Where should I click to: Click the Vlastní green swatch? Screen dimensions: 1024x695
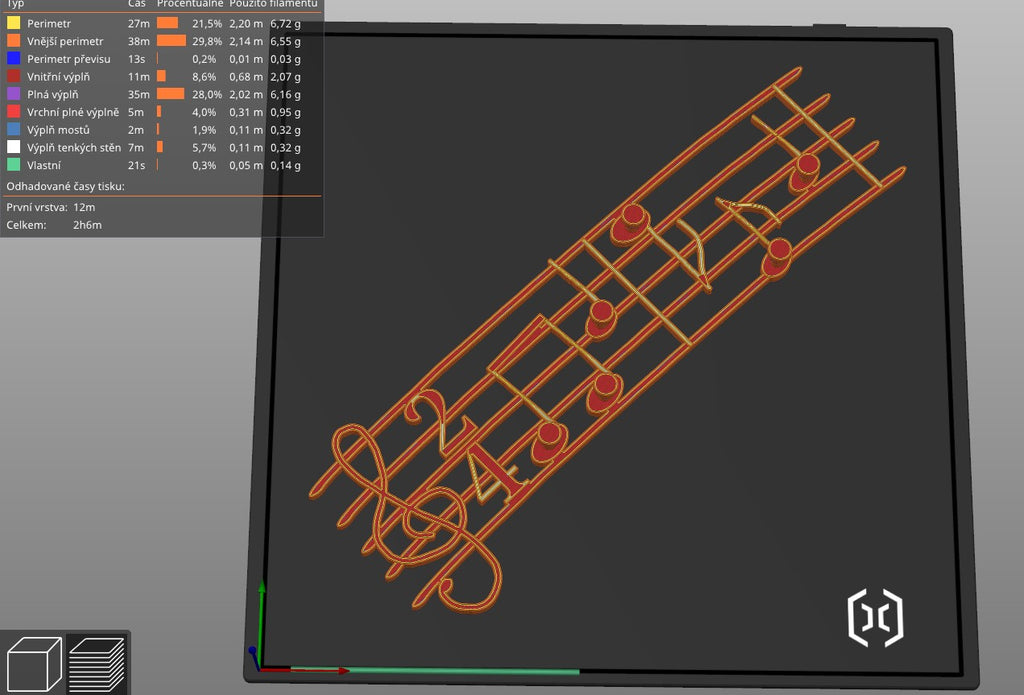pos(13,164)
